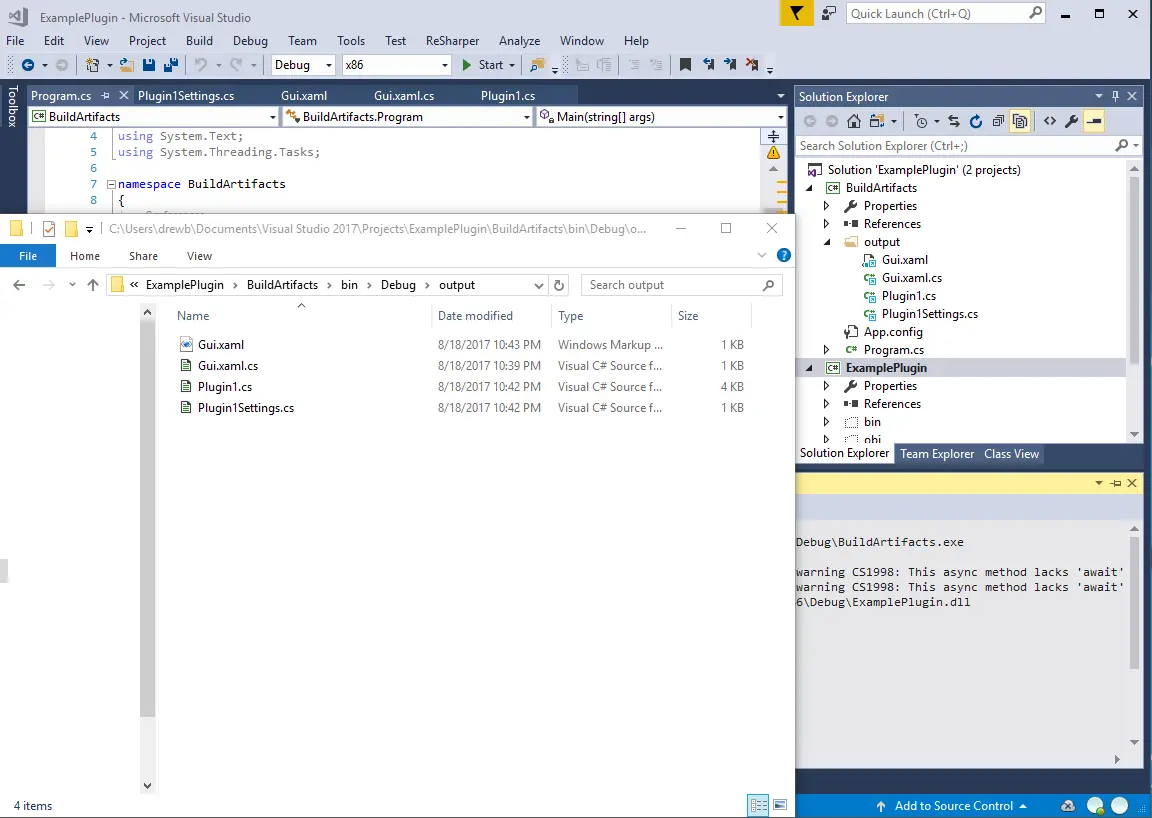The height and width of the screenshot is (818, 1152).
Task: Switch to the Gui.xaml editor tab
Action: pos(304,96)
